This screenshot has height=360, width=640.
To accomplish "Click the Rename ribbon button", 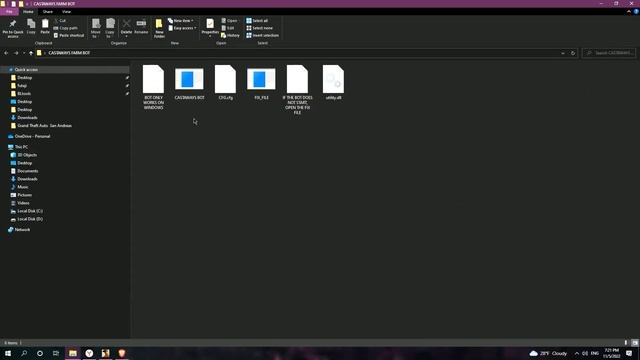I will (x=141, y=27).
